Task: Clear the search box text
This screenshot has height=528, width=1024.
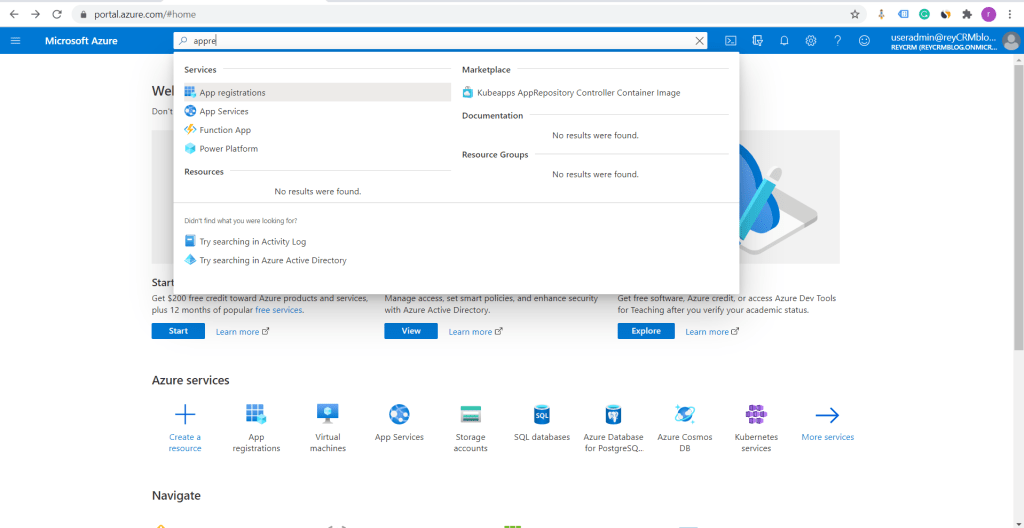Action: coord(700,41)
